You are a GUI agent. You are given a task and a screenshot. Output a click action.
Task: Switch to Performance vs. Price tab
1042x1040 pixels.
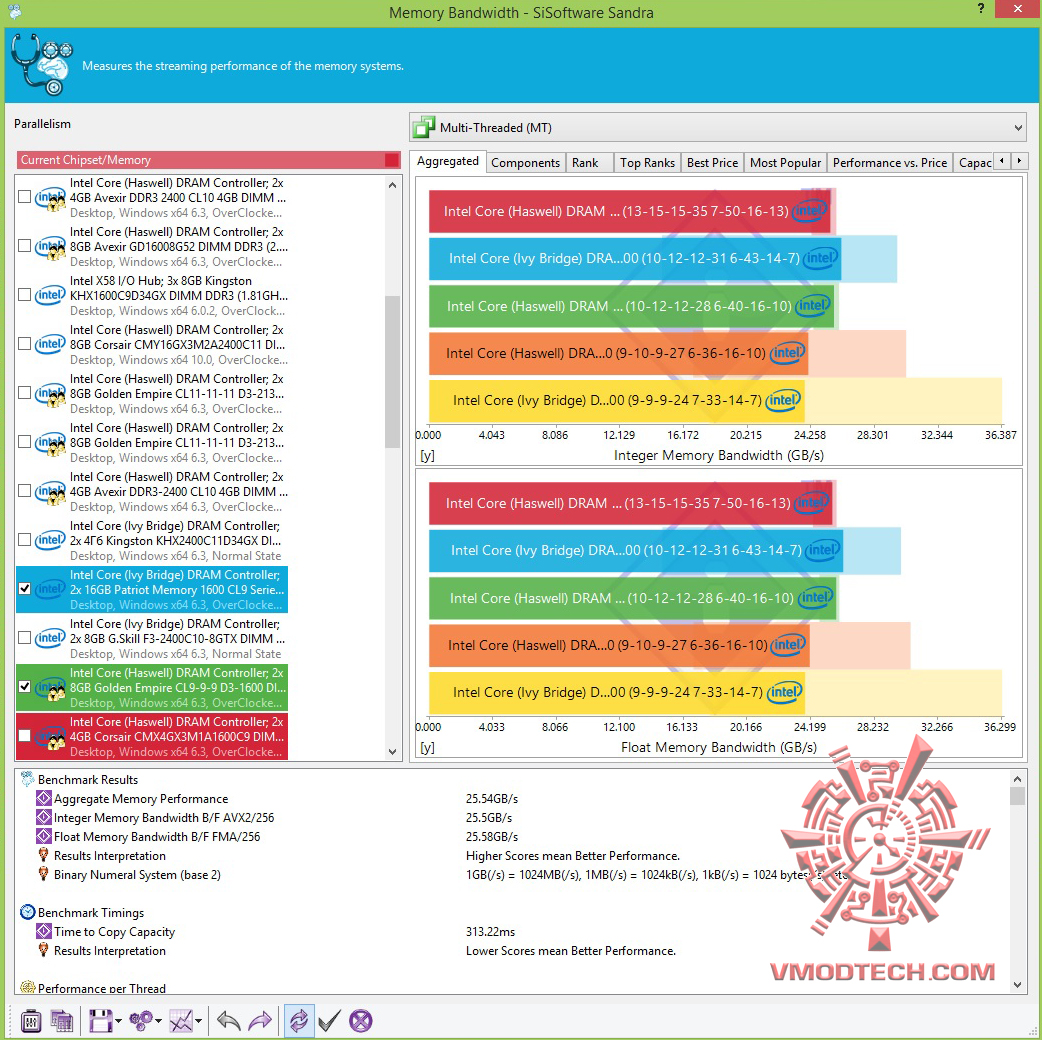(890, 163)
